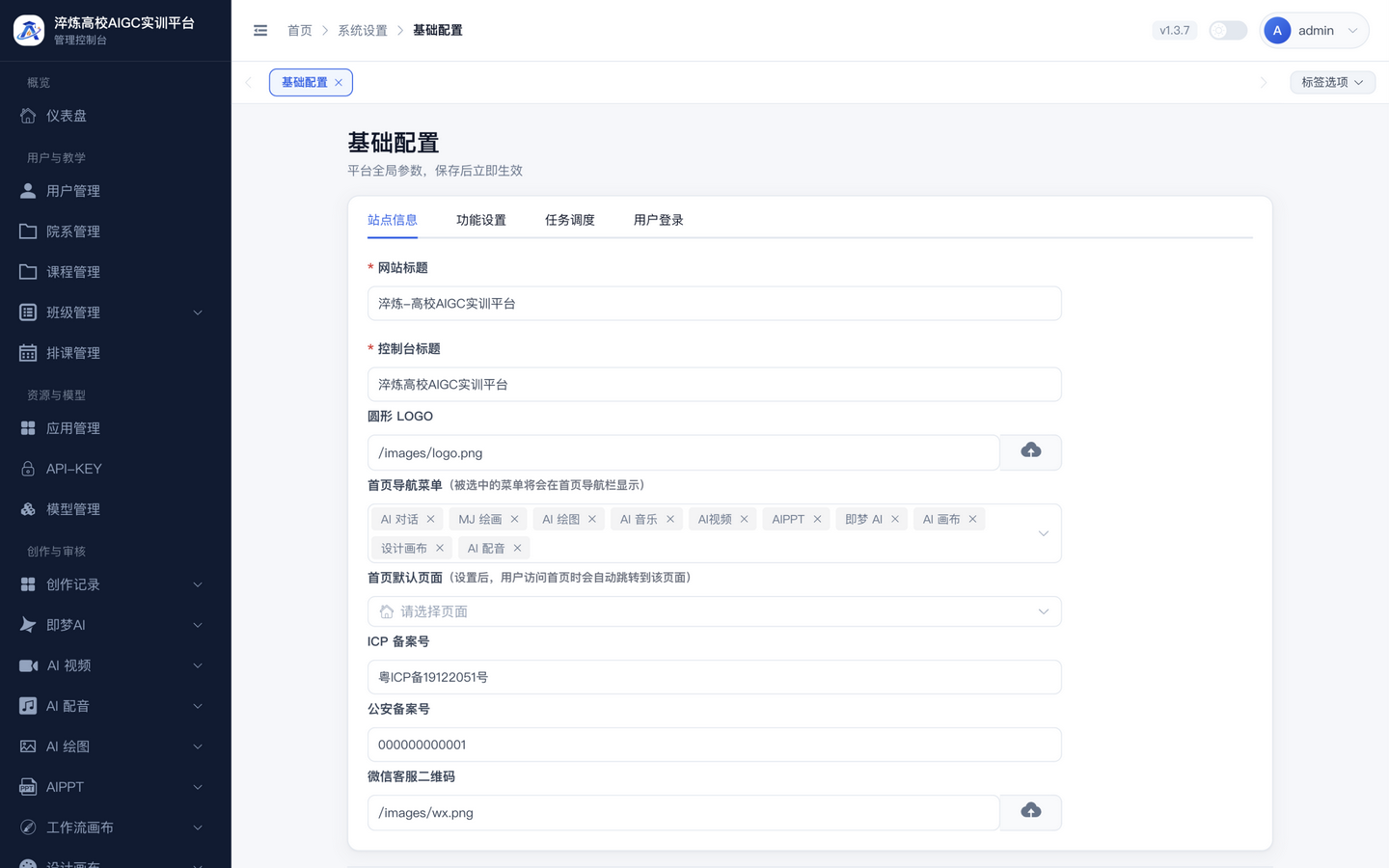Click 系统设置 in the breadcrumb
This screenshot has height=868, width=1389.
[363, 31]
